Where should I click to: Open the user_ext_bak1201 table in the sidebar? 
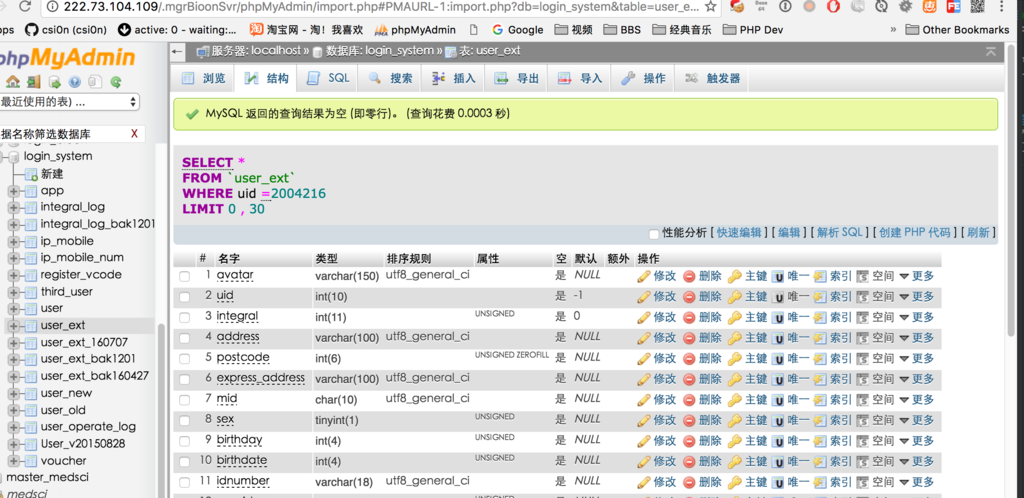[88, 359]
